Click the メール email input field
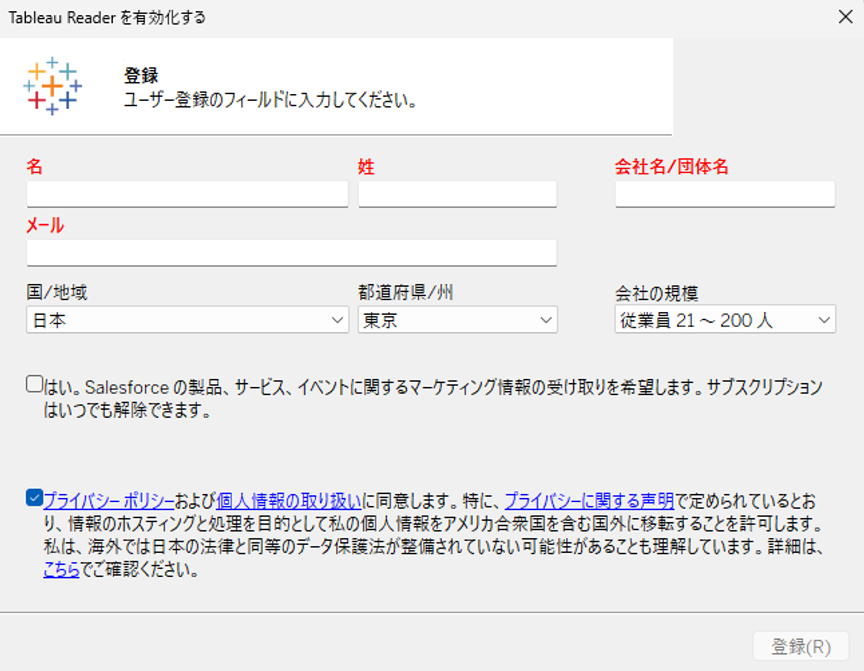The image size is (864, 671). click(291, 252)
